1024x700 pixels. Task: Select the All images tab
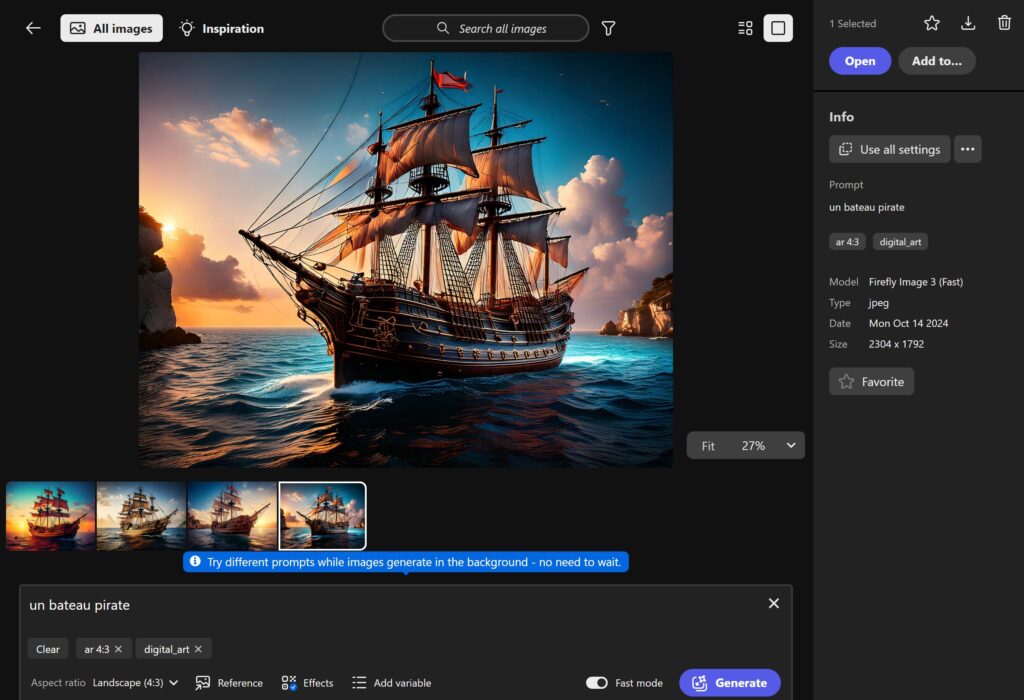coord(111,28)
